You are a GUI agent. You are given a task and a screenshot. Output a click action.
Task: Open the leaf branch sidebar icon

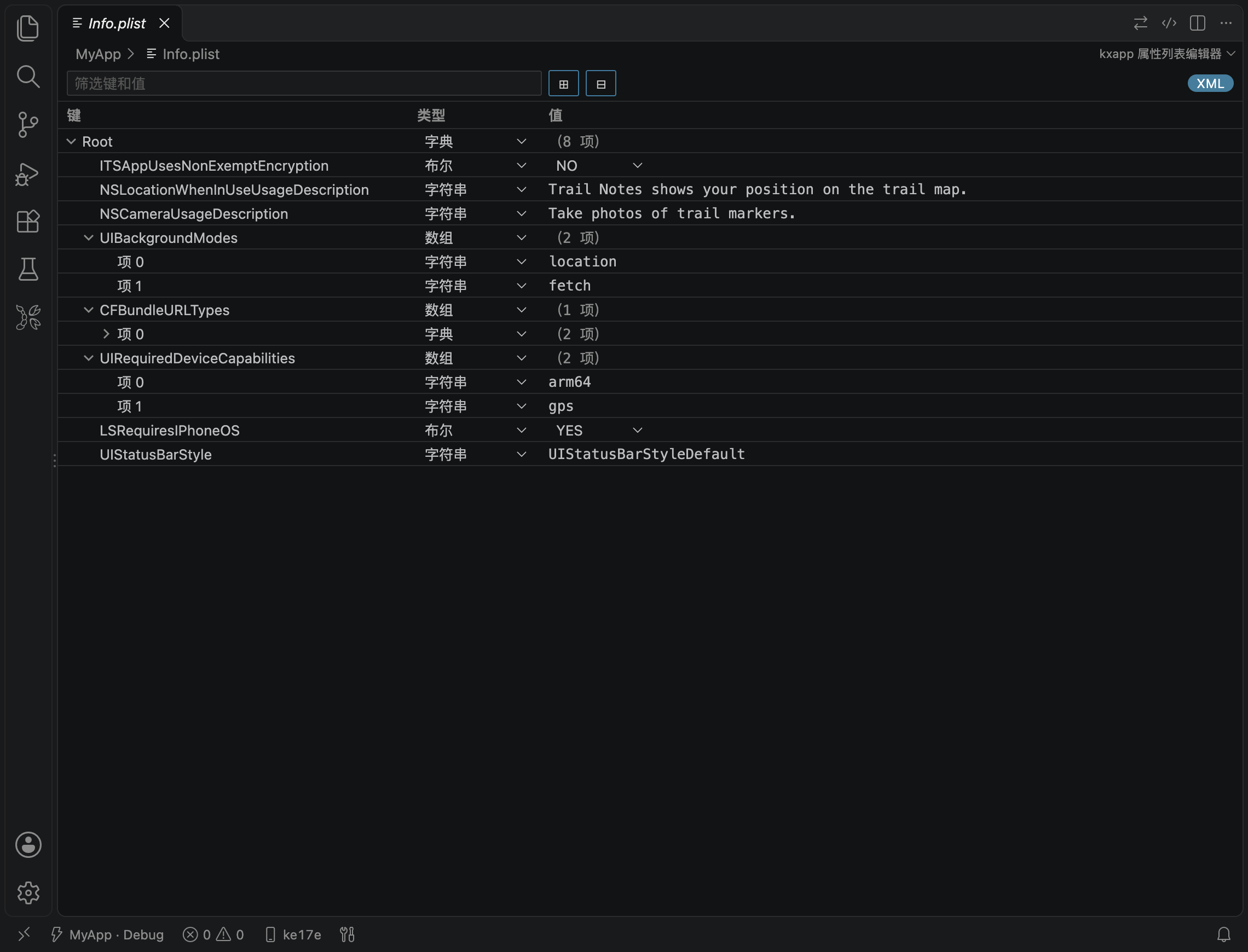click(28, 317)
